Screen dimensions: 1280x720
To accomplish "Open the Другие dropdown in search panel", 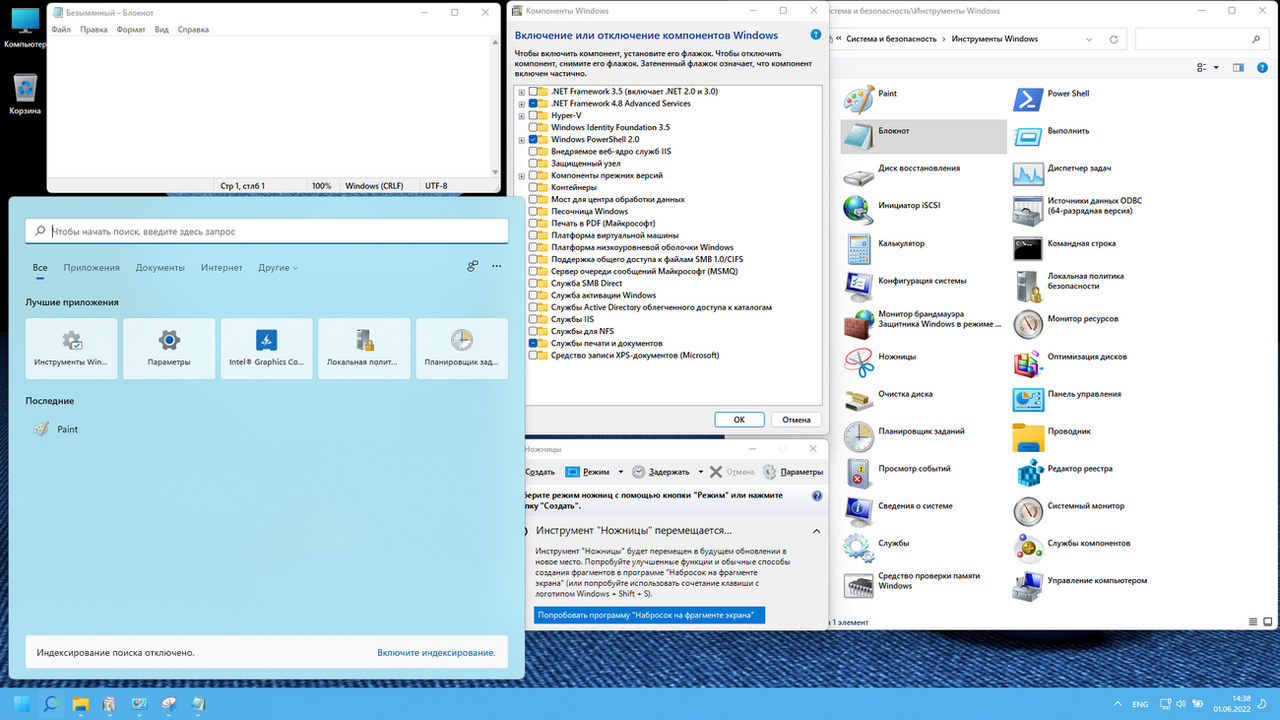I will [278, 268].
